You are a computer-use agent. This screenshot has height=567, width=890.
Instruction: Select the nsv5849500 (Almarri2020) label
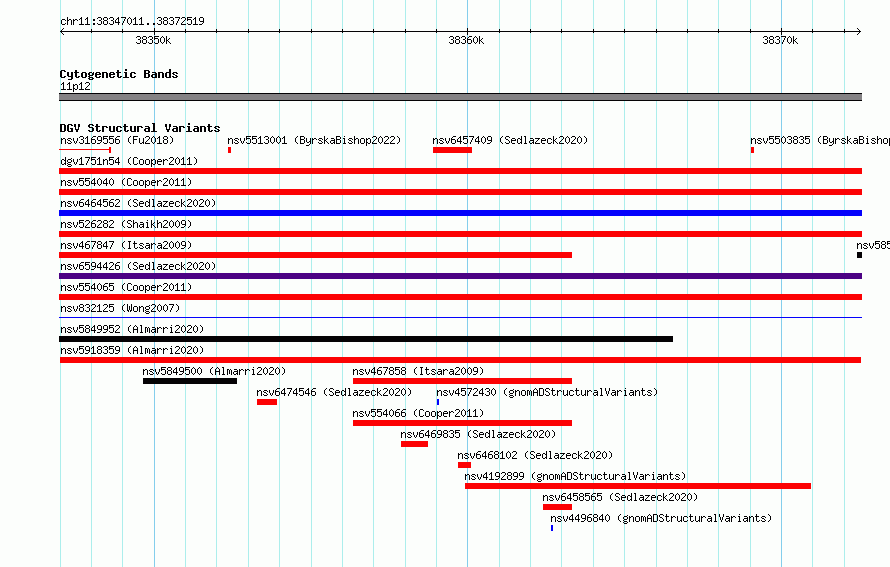pos(214,371)
